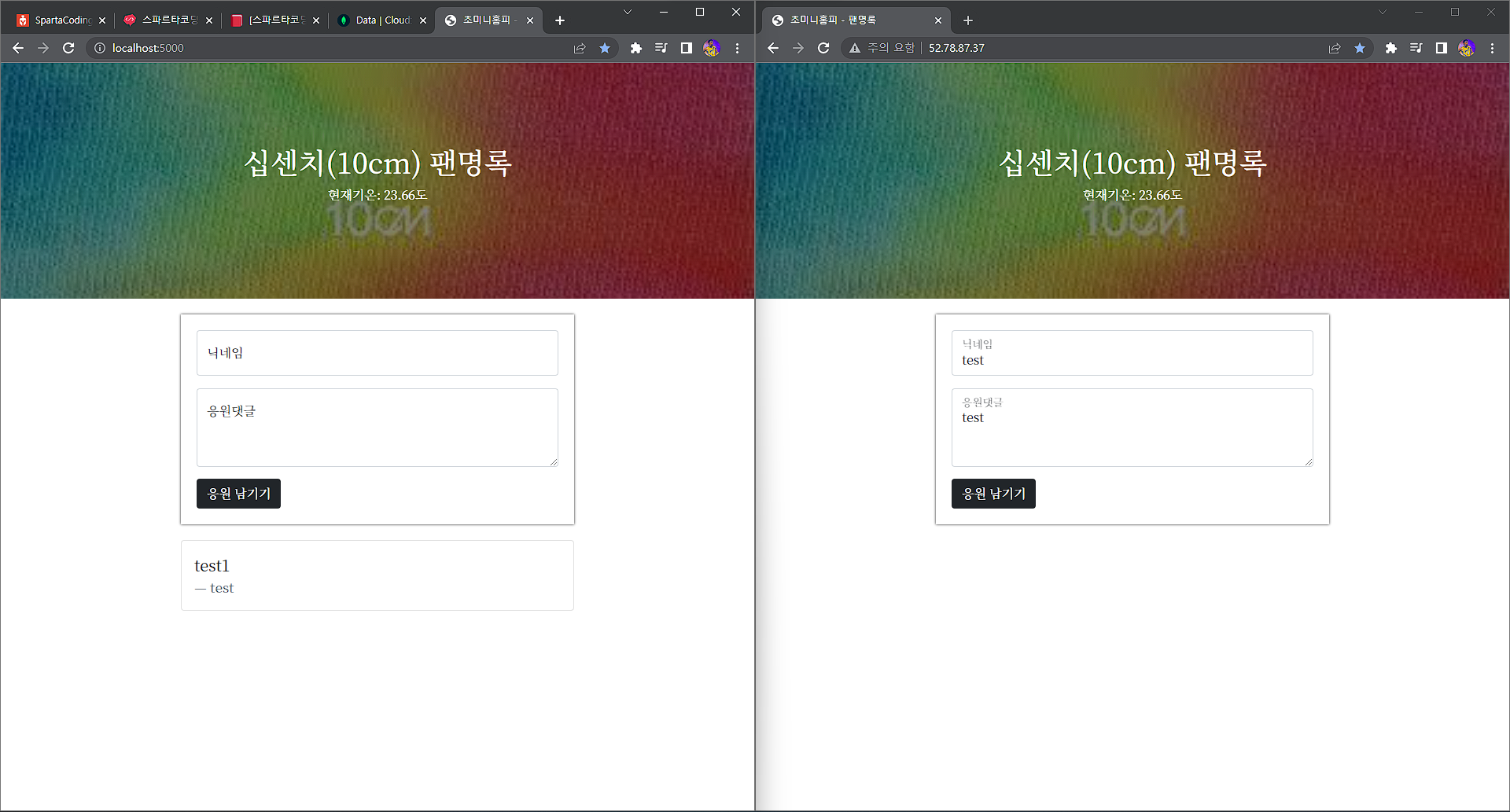The image size is (1510, 812).
Task: View site info icon beside localhost:5000
Action: click(x=100, y=48)
